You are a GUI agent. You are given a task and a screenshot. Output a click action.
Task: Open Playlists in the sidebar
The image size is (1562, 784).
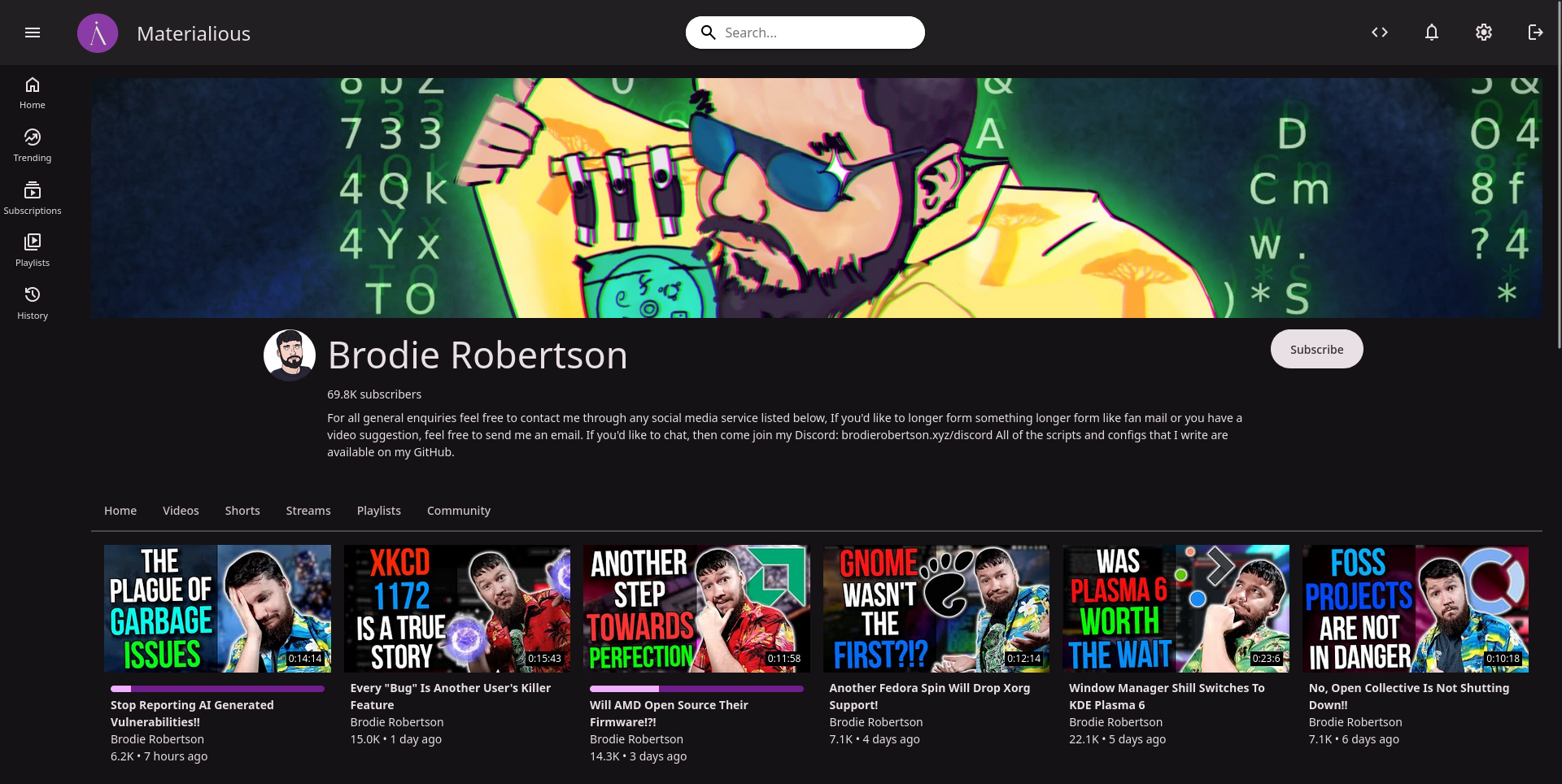point(33,250)
